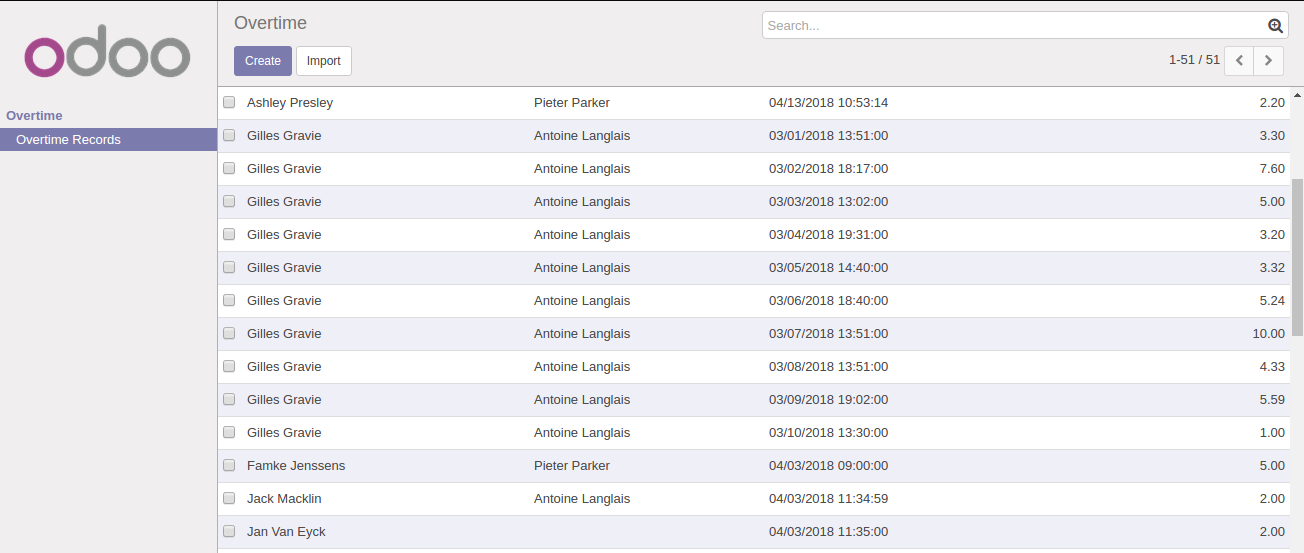Toggle checkbox for Jan Van Eyck row

[229, 531]
